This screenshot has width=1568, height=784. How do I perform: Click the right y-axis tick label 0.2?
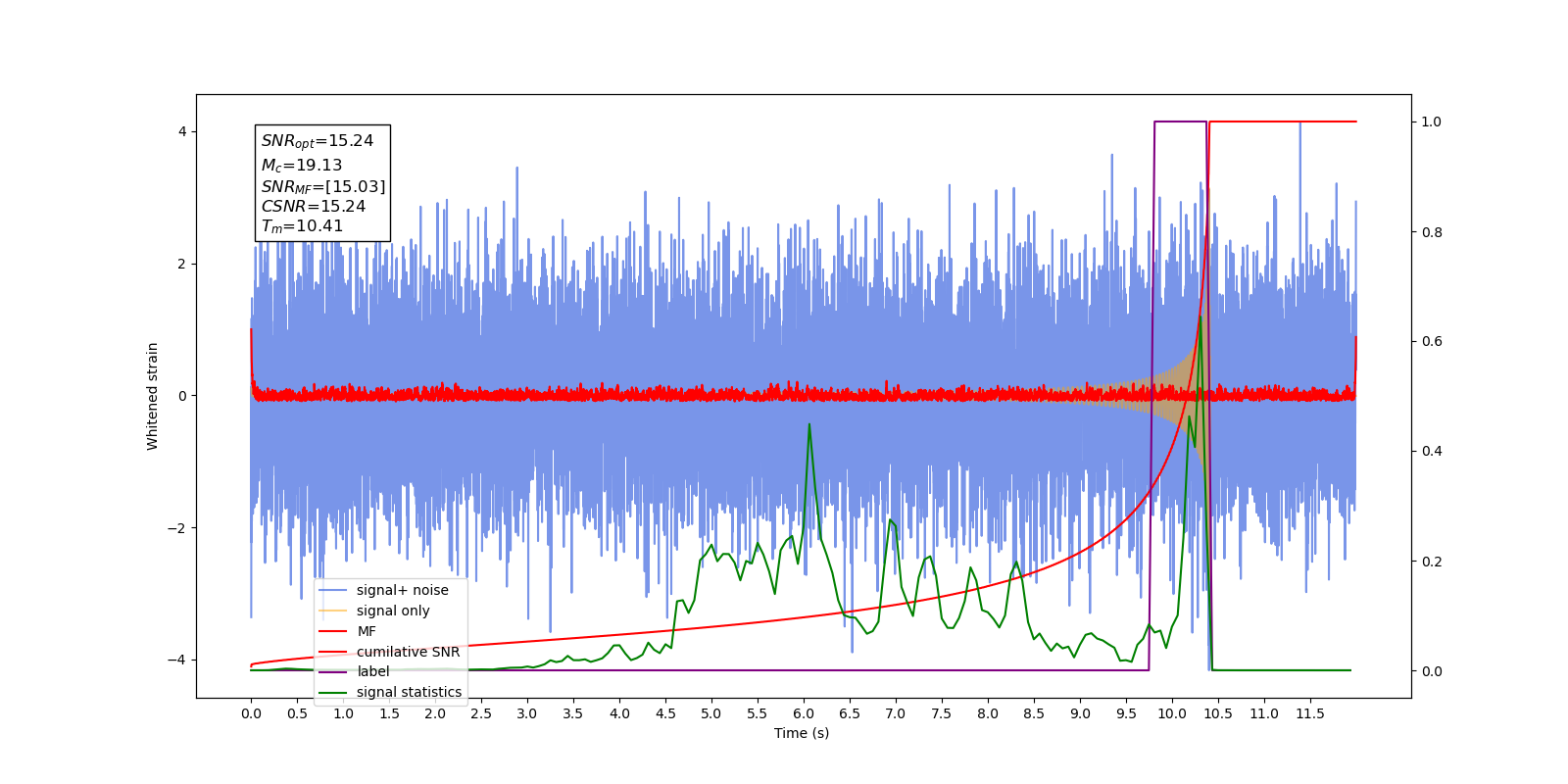tap(1432, 562)
